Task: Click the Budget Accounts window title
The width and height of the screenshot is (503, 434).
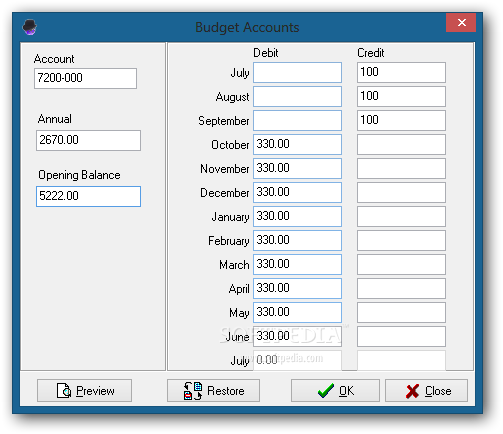Action: point(247,28)
